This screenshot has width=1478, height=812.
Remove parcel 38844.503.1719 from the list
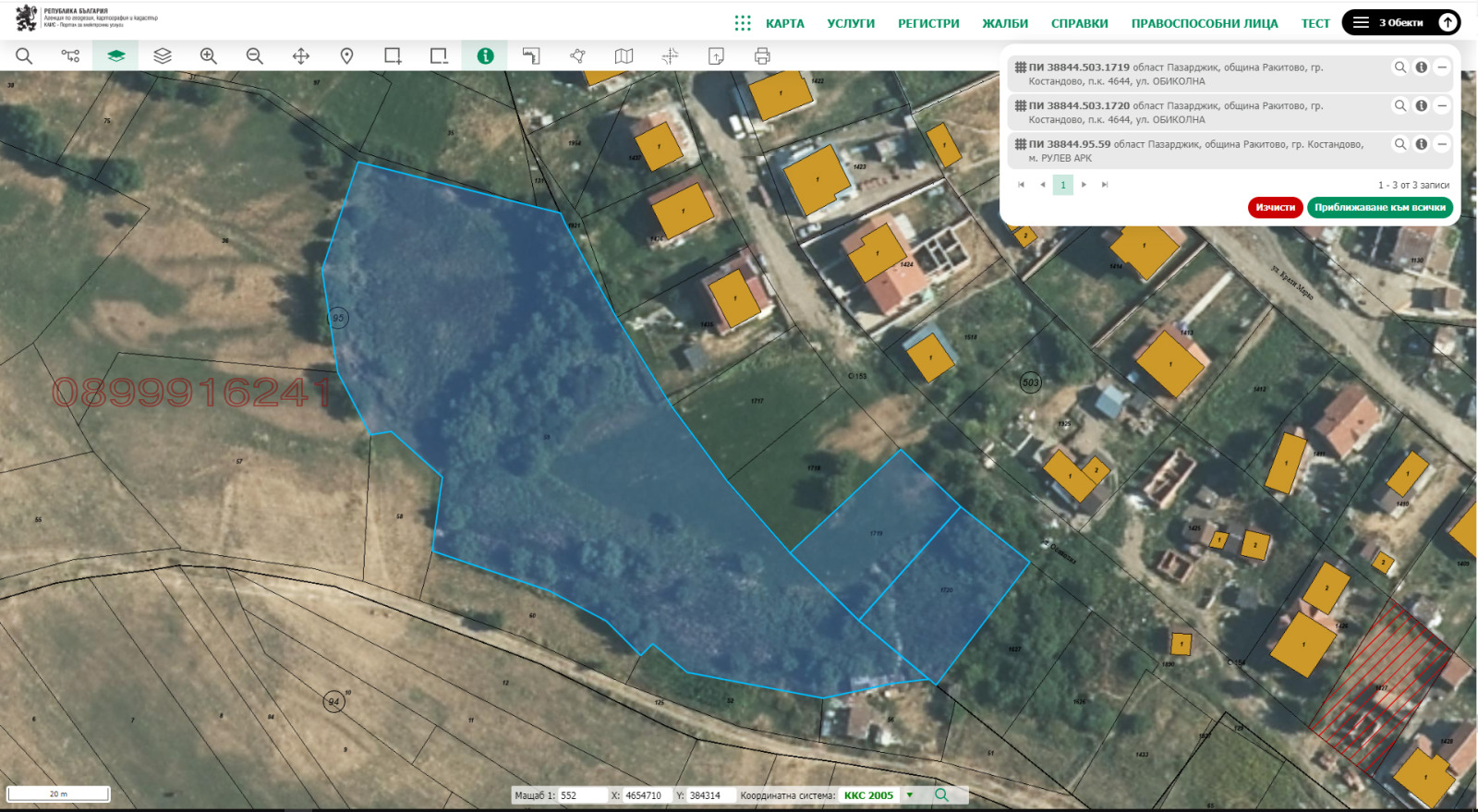pyautogui.click(x=1442, y=67)
